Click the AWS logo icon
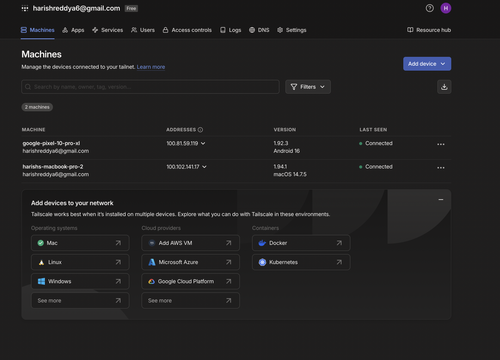Screen dimensions: 500x360 click(x=152, y=243)
